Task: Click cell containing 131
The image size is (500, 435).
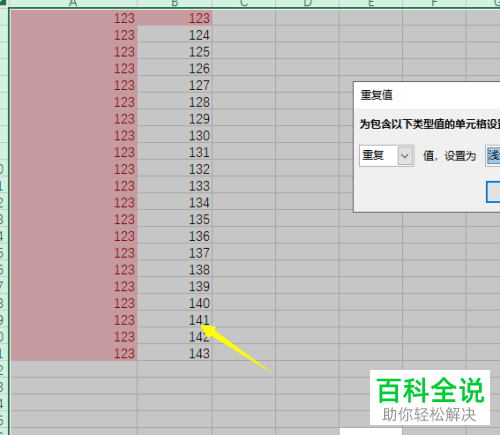Action: (175, 152)
